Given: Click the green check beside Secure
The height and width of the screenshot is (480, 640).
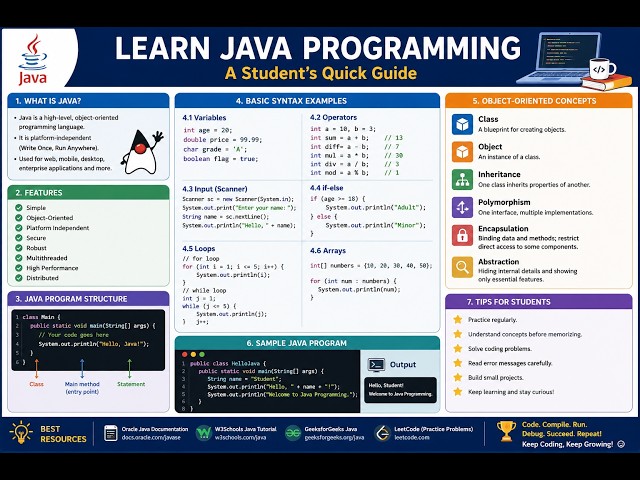Looking at the screenshot, I should [19, 238].
